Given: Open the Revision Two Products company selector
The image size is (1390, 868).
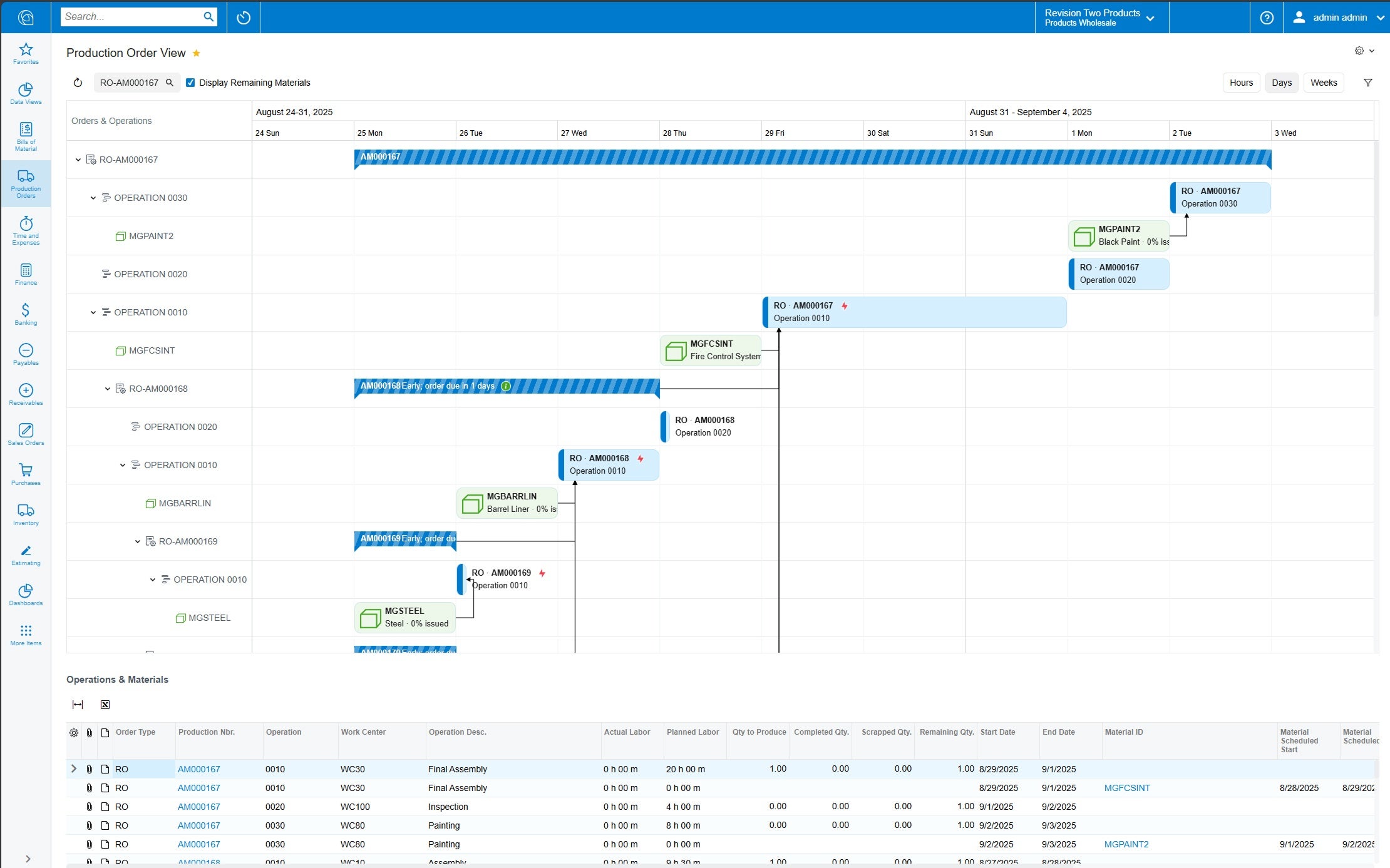Looking at the screenshot, I should (1099, 17).
